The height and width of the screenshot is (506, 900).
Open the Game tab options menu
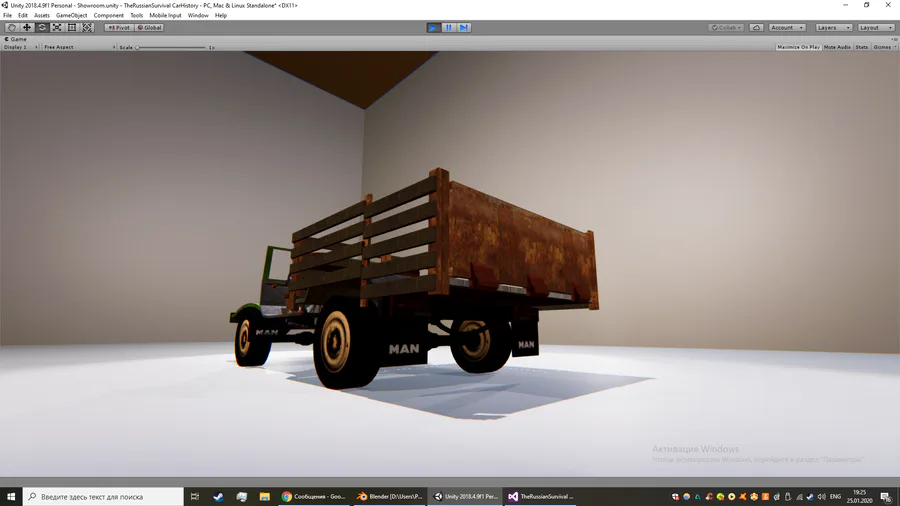coord(895,39)
